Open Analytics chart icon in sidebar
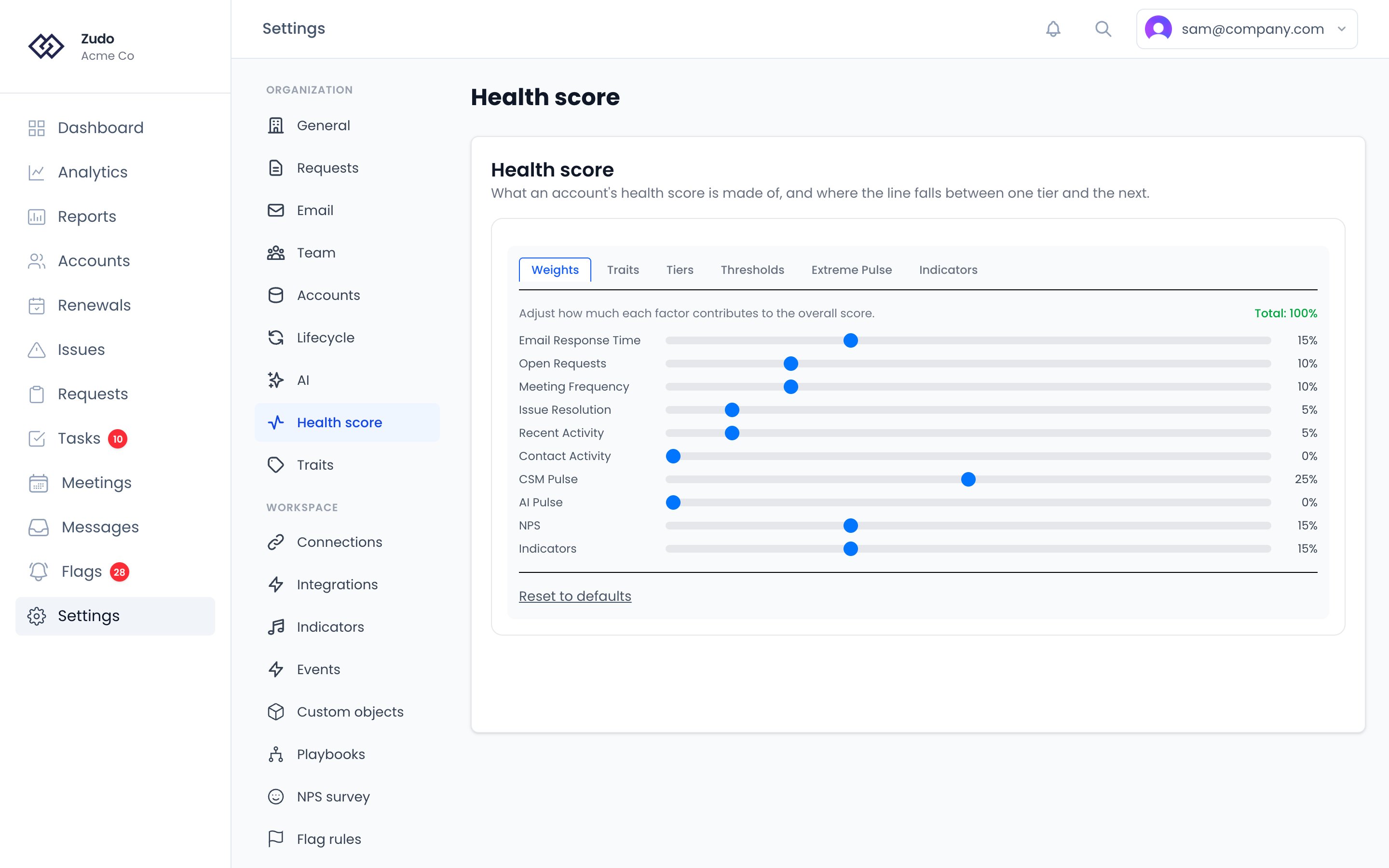 pos(37,172)
